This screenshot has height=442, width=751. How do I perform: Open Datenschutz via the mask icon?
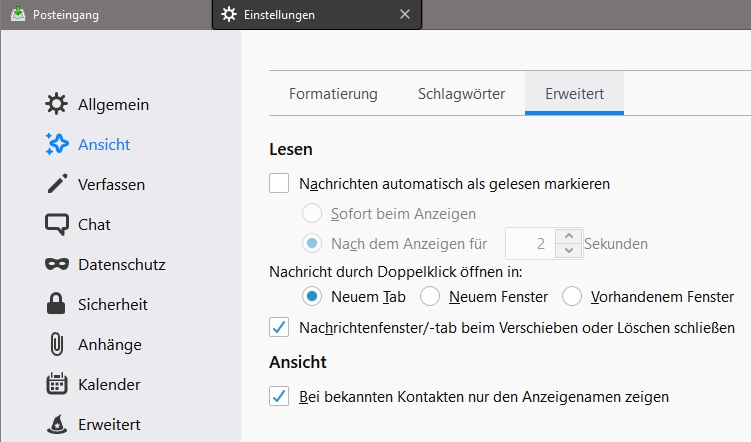57,264
